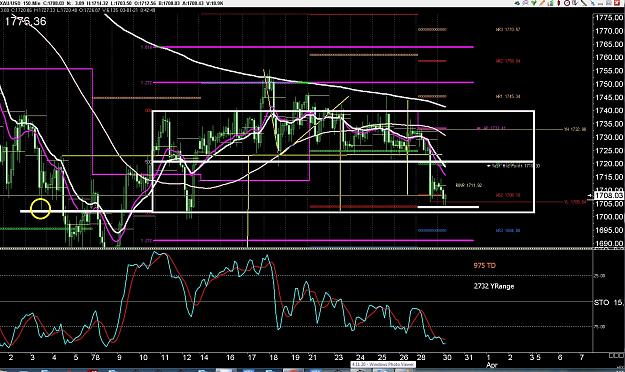Viewport: 625px width, 372px height.
Task: Click the purple icon beside the green arrow
Action: [x=525, y=3]
